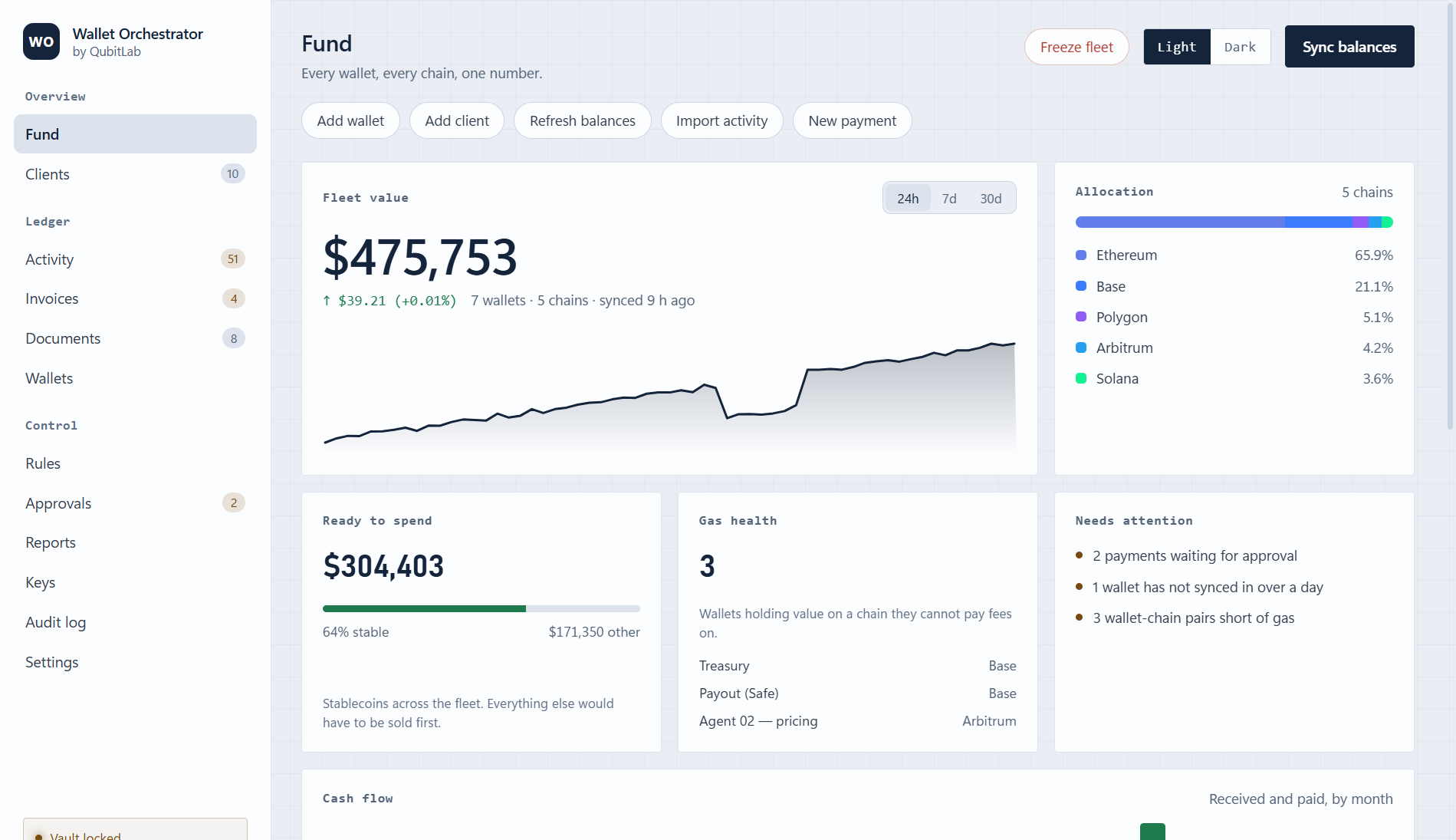Image resolution: width=1456 pixels, height=840 pixels.
Task: View the Audit log
Action: [135, 622]
